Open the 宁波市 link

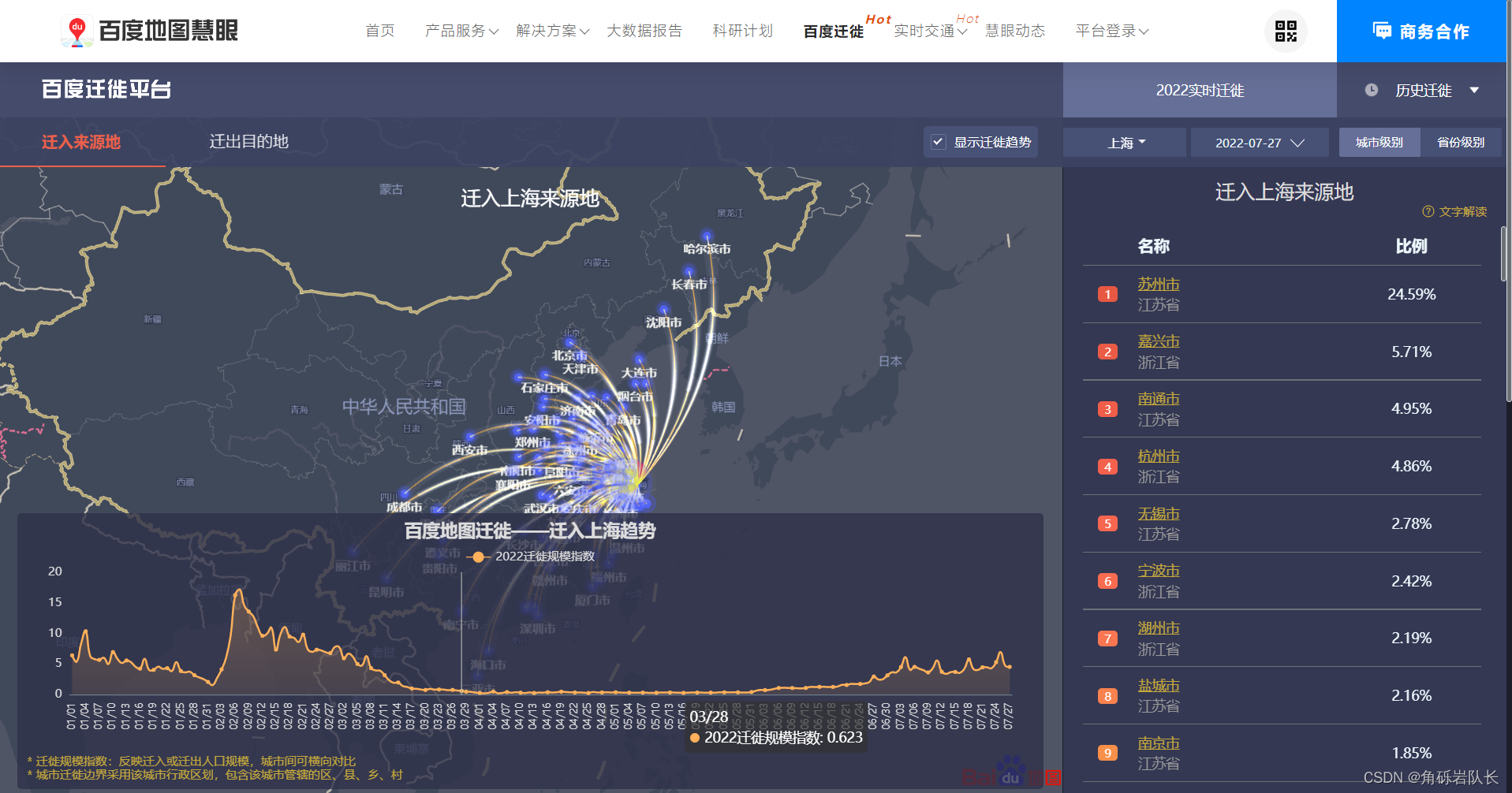1159,571
